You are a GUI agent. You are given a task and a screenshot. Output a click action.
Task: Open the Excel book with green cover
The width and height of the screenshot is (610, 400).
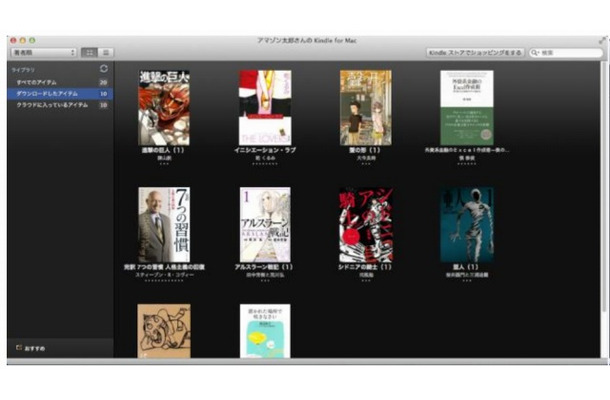click(467, 108)
